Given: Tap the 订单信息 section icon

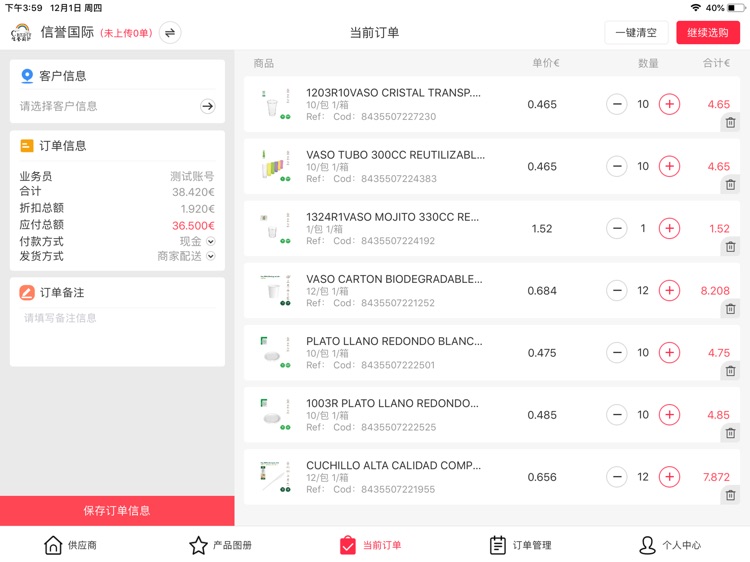Looking at the screenshot, I should point(27,146).
